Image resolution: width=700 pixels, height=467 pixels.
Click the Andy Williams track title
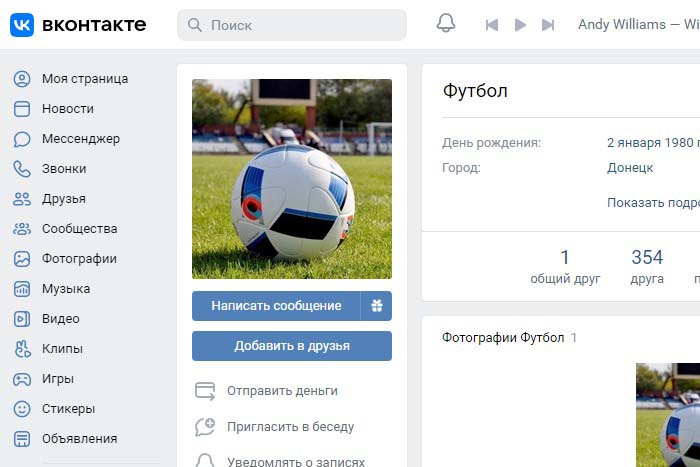point(639,25)
